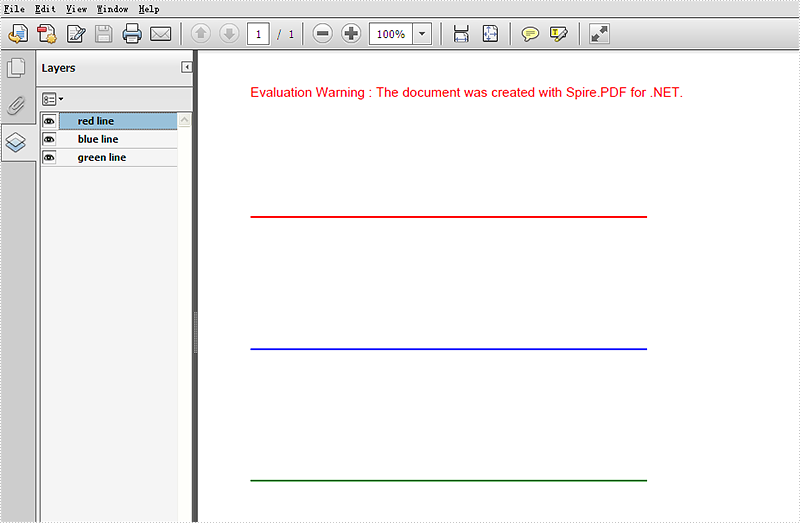
Task: Click the fit full page icon
Action: coord(490,34)
